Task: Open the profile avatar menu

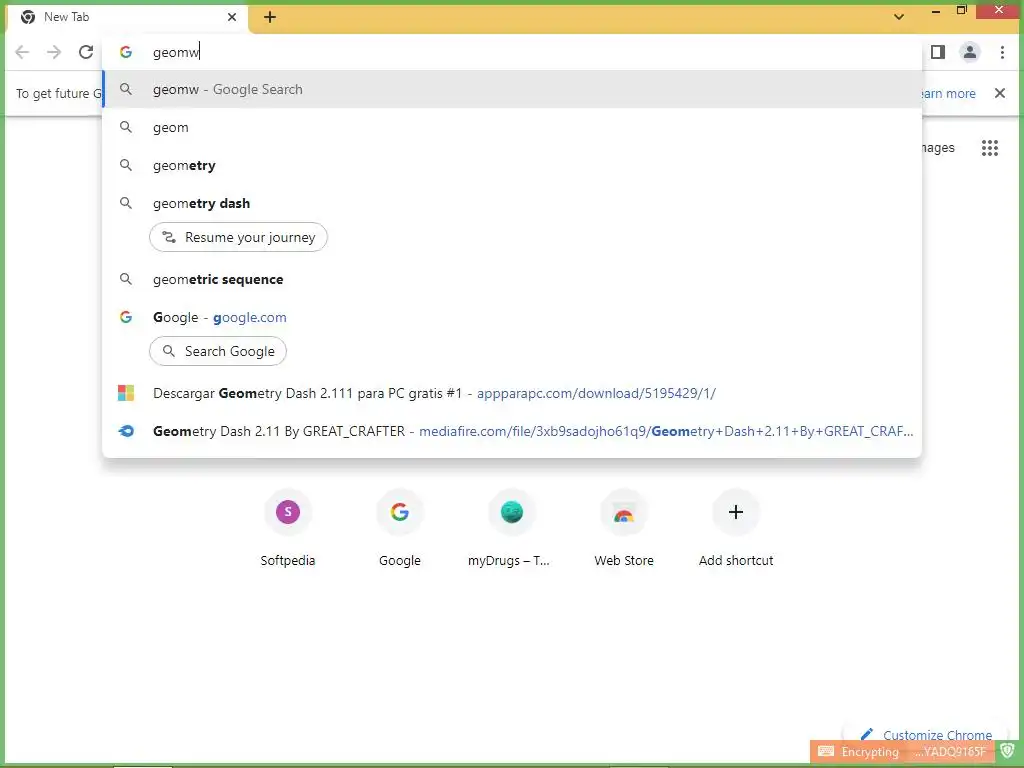Action: (970, 52)
